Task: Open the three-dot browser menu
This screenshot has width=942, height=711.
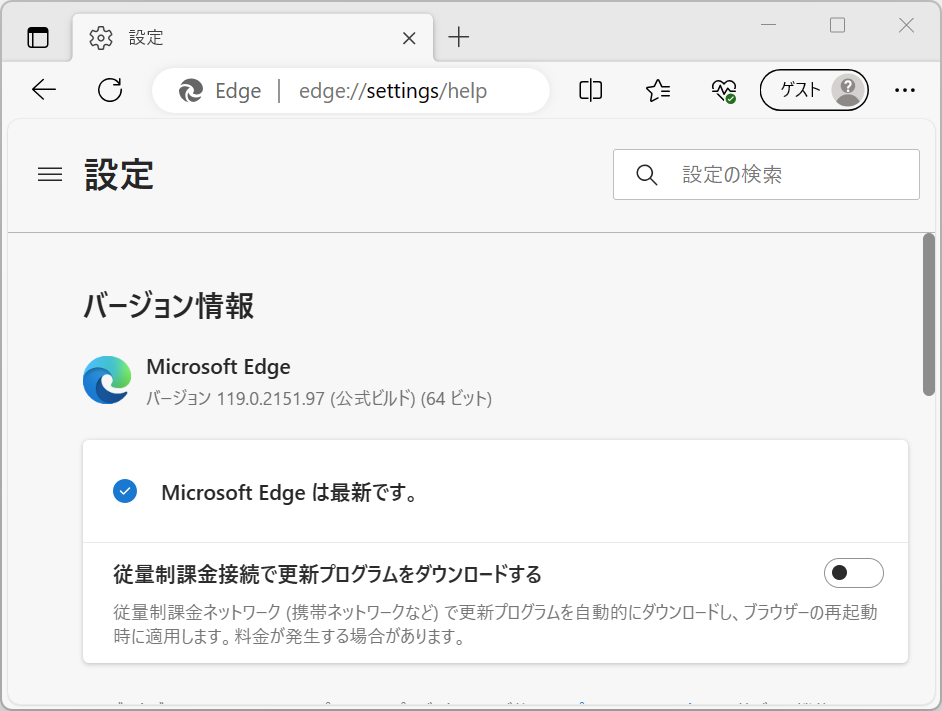Action: click(905, 90)
